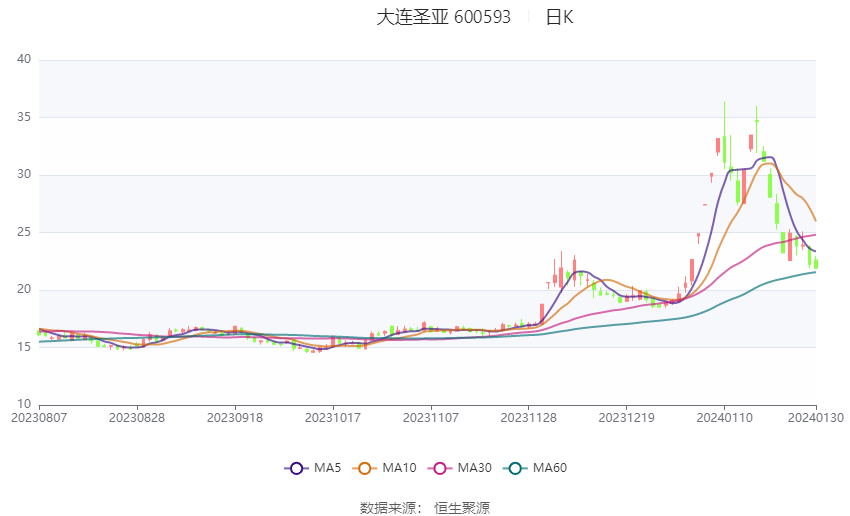
Task: Click the tallest green candlestick near 20240110
Action: pos(724,150)
